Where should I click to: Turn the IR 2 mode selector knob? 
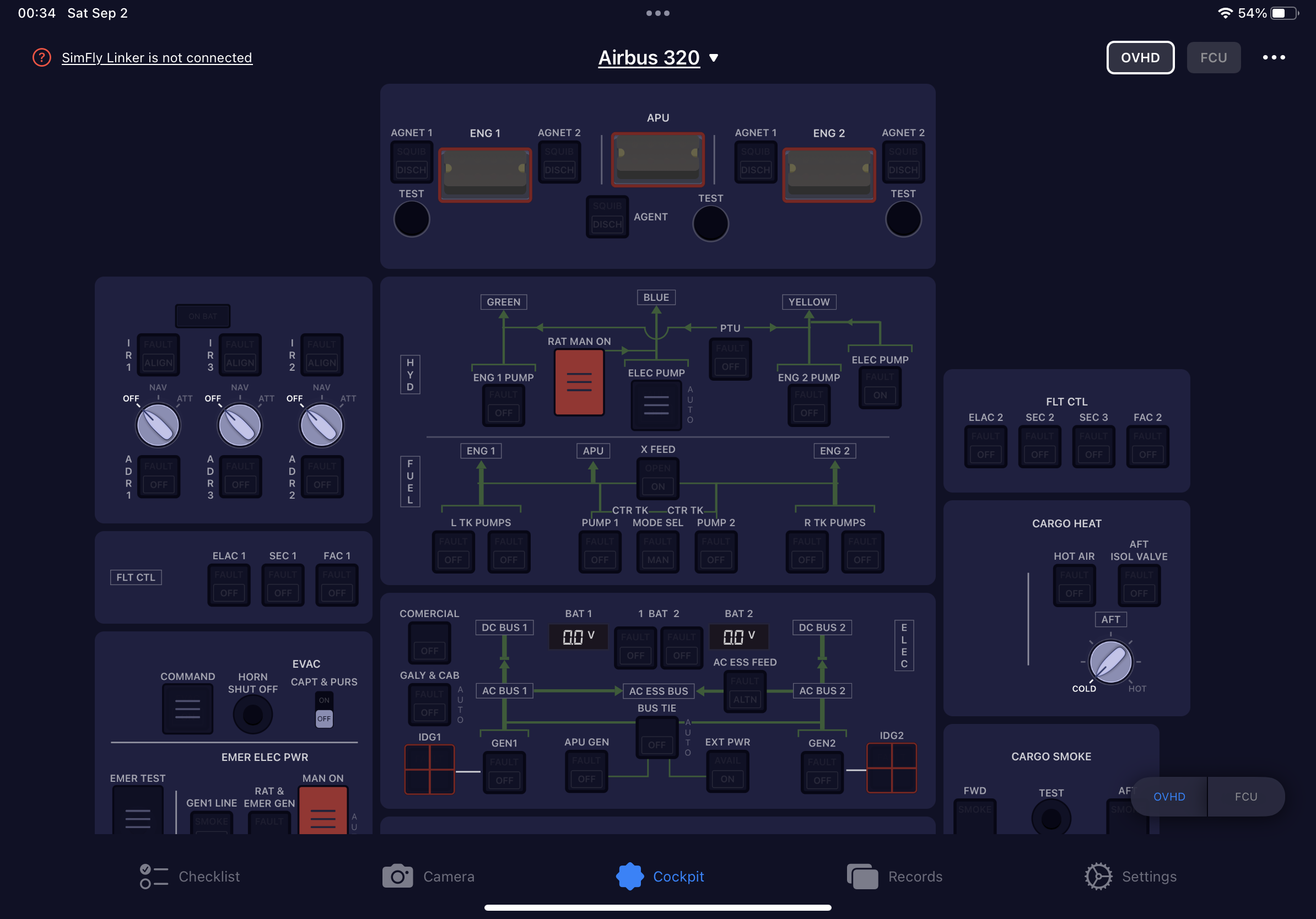[321, 425]
